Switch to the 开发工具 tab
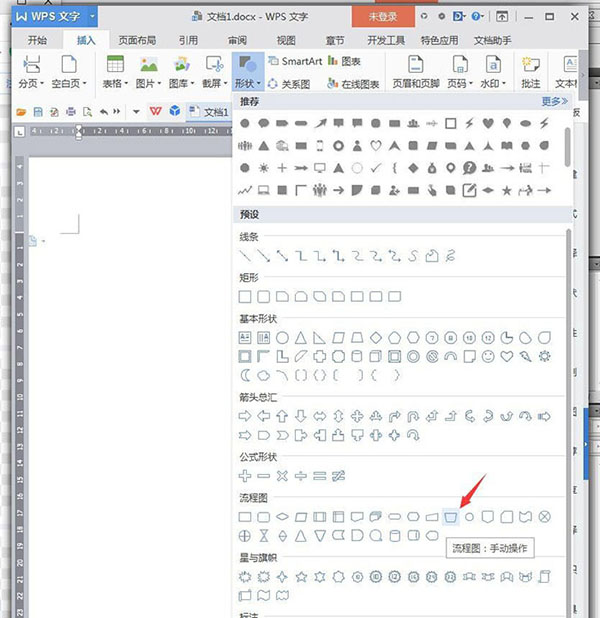This screenshot has width=600, height=618. pyautogui.click(x=386, y=40)
